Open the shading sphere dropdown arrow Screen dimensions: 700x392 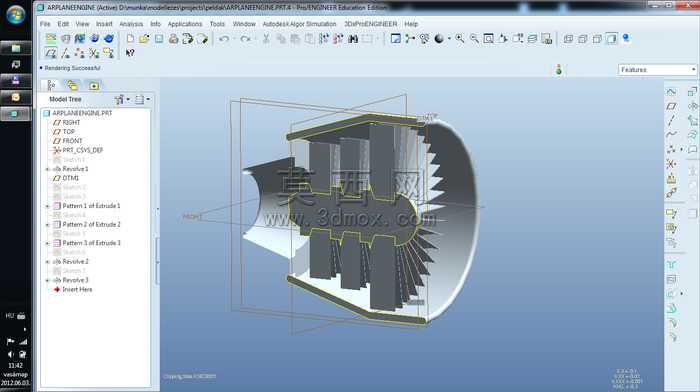point(449,39)
